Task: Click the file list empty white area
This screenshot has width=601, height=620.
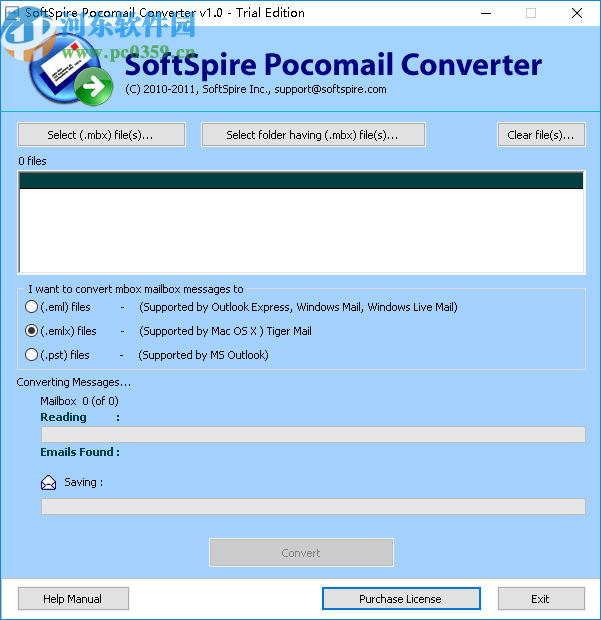Action: coord(301,231)
